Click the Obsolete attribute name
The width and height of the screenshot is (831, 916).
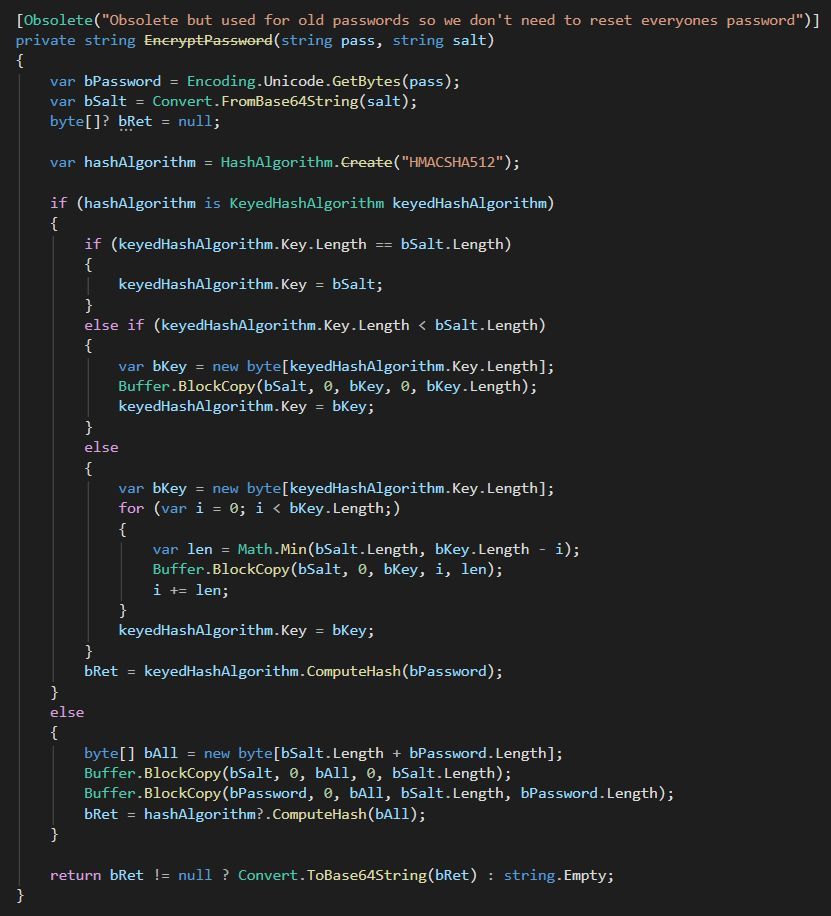(58, 20)
